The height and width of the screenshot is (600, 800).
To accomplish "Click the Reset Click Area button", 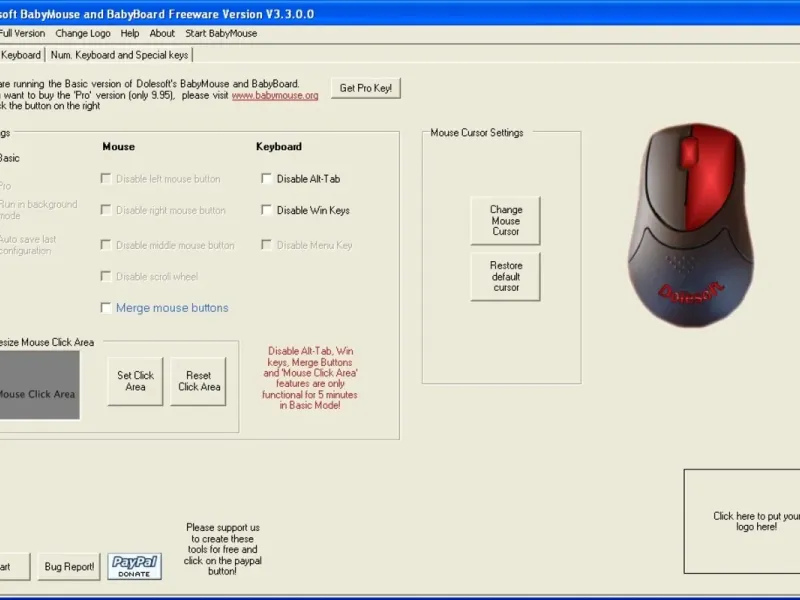I will click(x=198, y=381).
